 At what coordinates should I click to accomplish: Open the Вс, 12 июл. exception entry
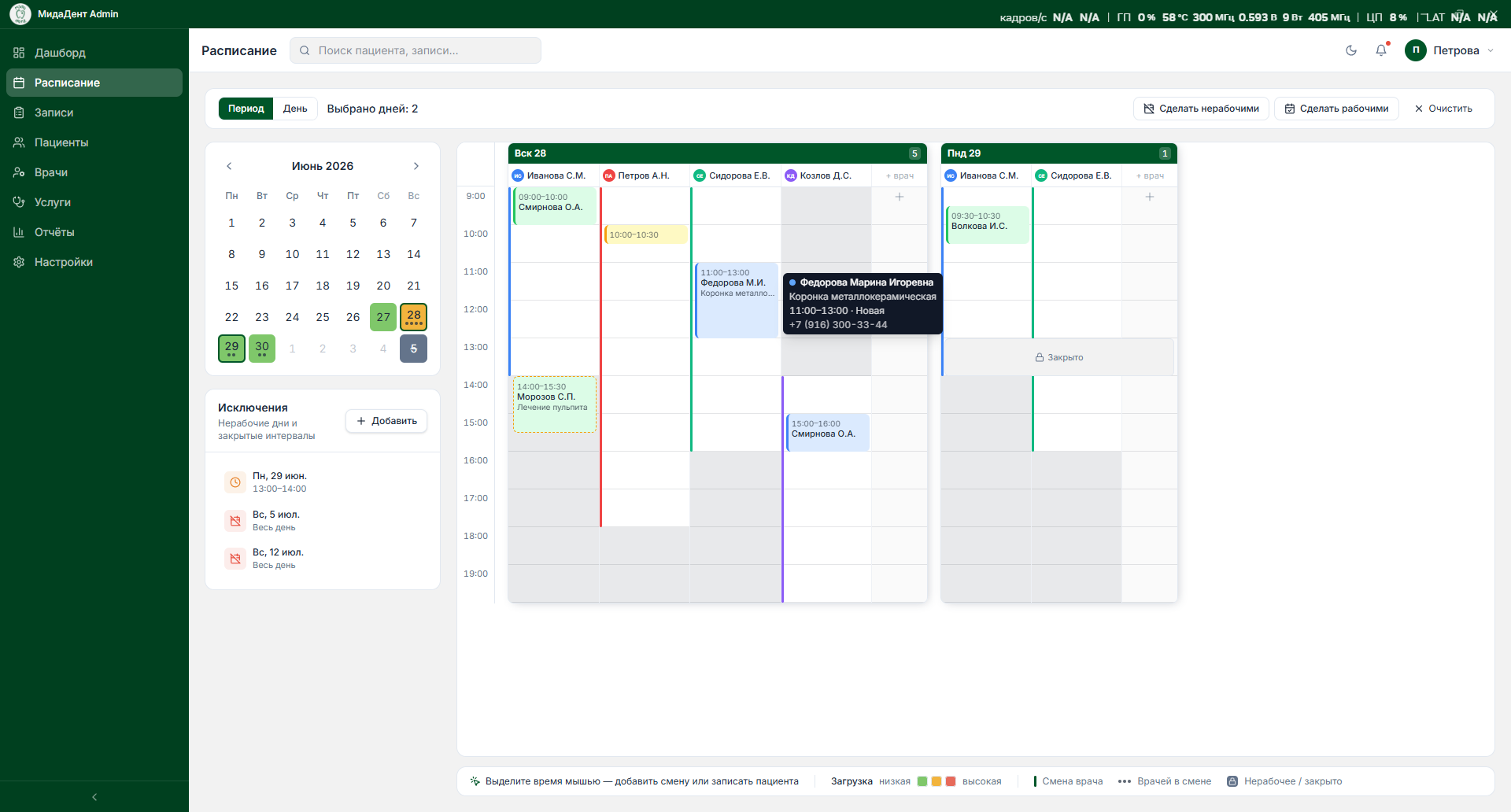coord(323,559)
